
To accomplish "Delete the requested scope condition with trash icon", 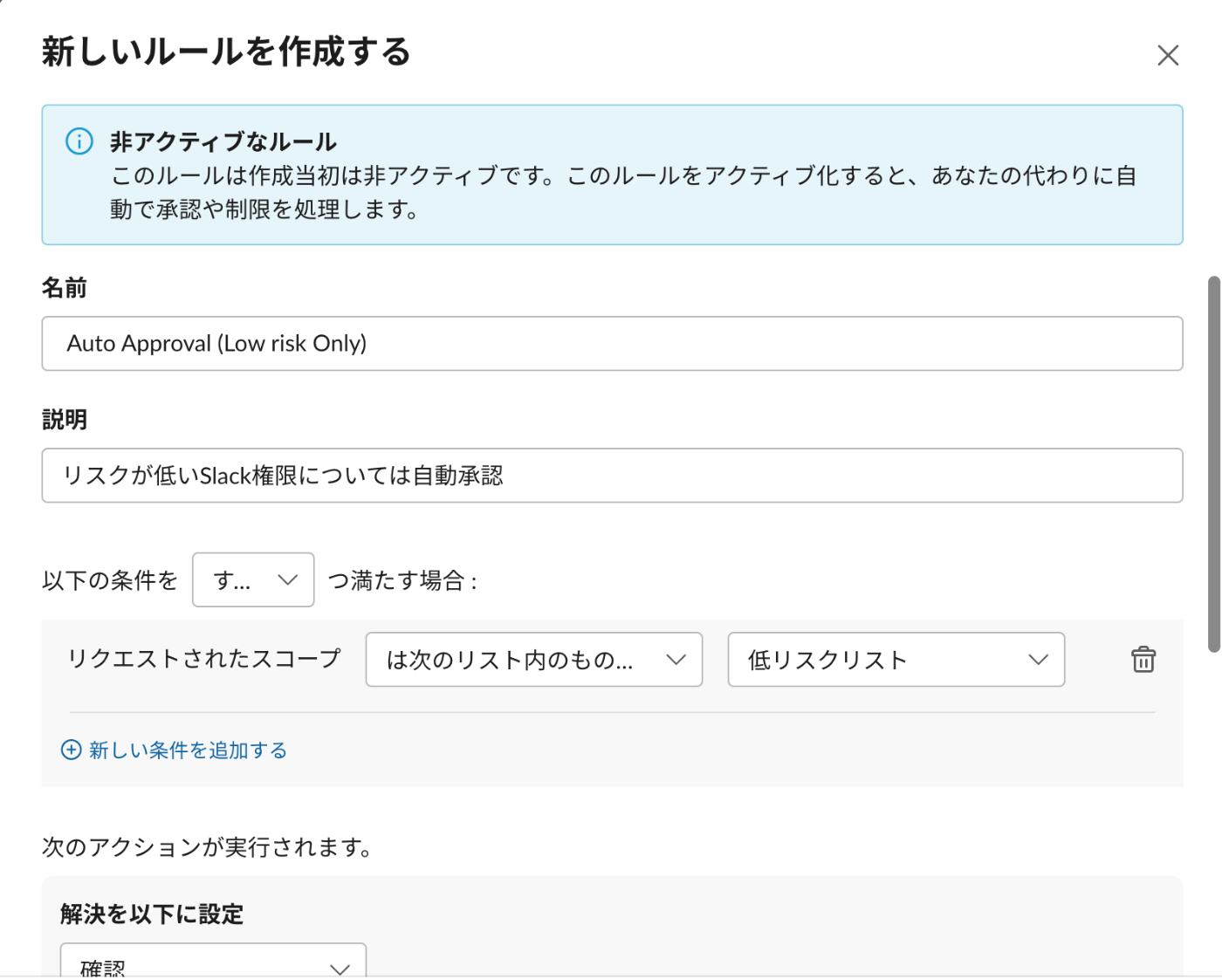I will point(1143,659).
